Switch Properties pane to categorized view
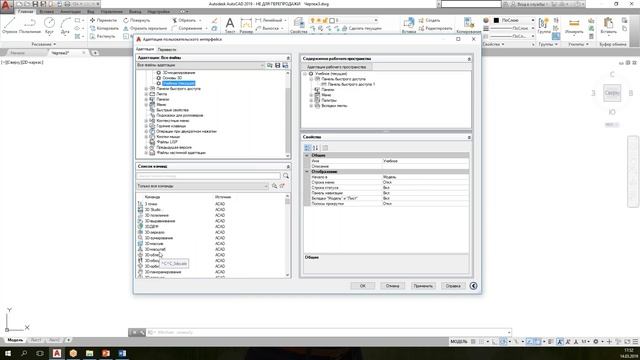640x360 pixels. 308,148
